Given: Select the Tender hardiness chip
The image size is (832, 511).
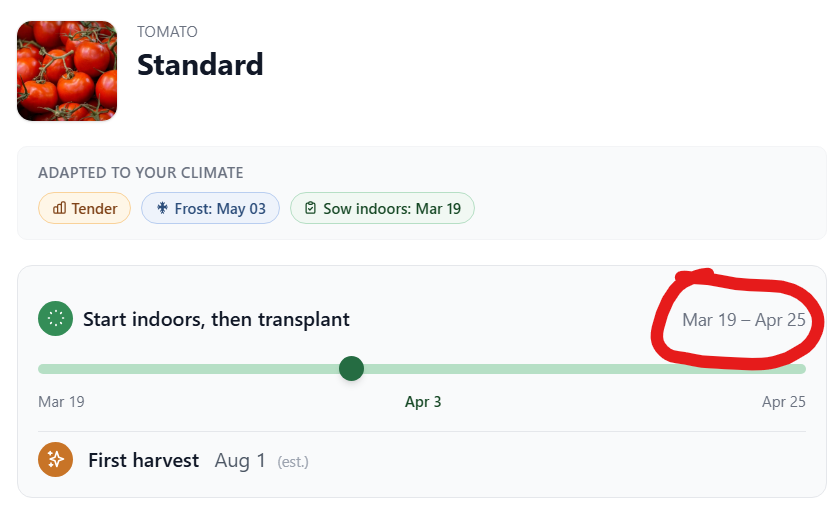Looking at the screenshot, I should click(x=84, y=208).
